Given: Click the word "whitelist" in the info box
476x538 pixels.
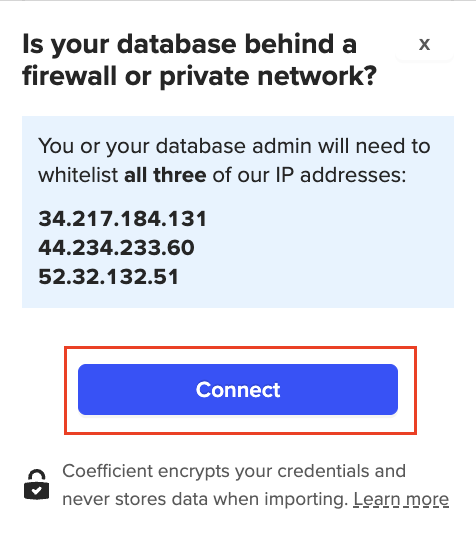Looking at the screenshot, I should click(78, 175).
